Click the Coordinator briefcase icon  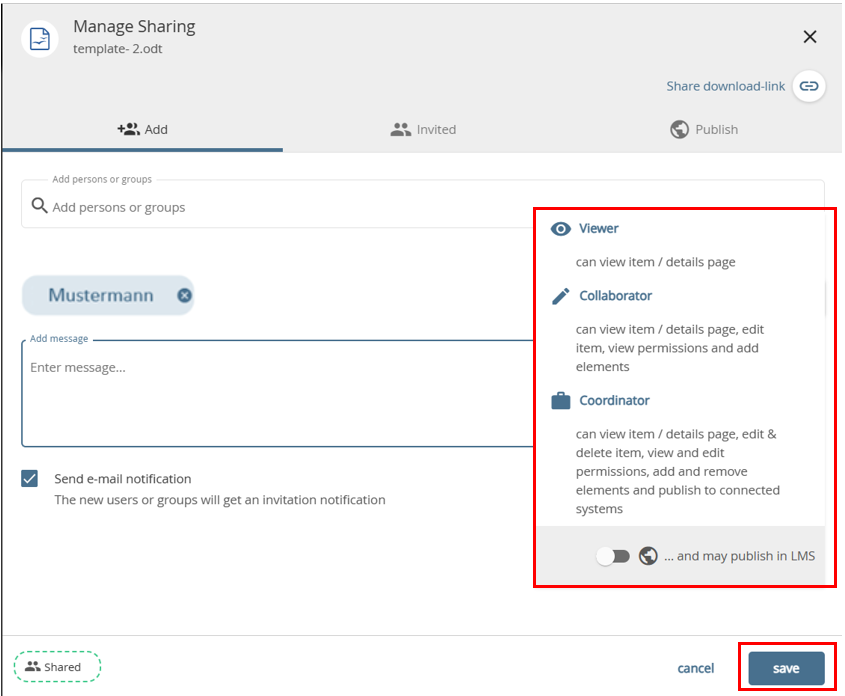(561, 401)
